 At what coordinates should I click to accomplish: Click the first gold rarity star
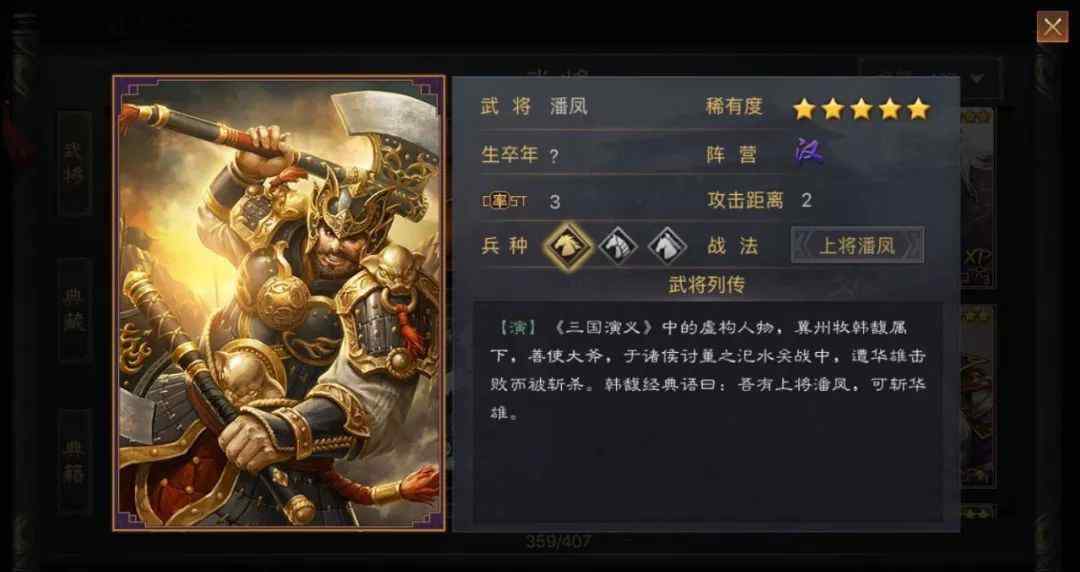coord(804,109)
